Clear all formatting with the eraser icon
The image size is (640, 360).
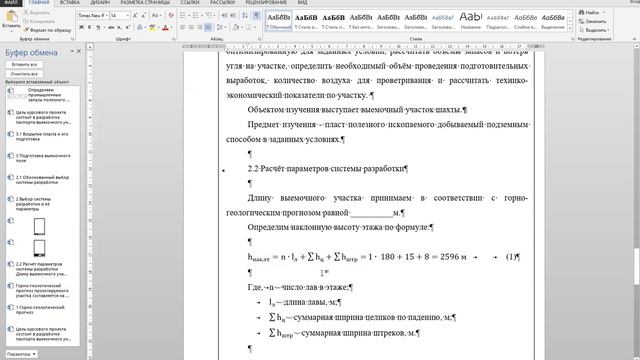171,16
